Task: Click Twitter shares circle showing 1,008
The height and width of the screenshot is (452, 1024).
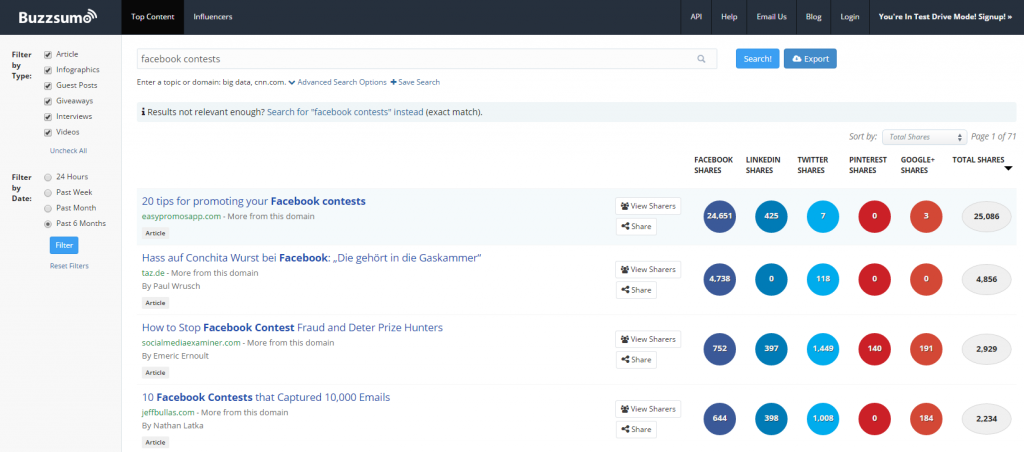Action: coord(823,419)
